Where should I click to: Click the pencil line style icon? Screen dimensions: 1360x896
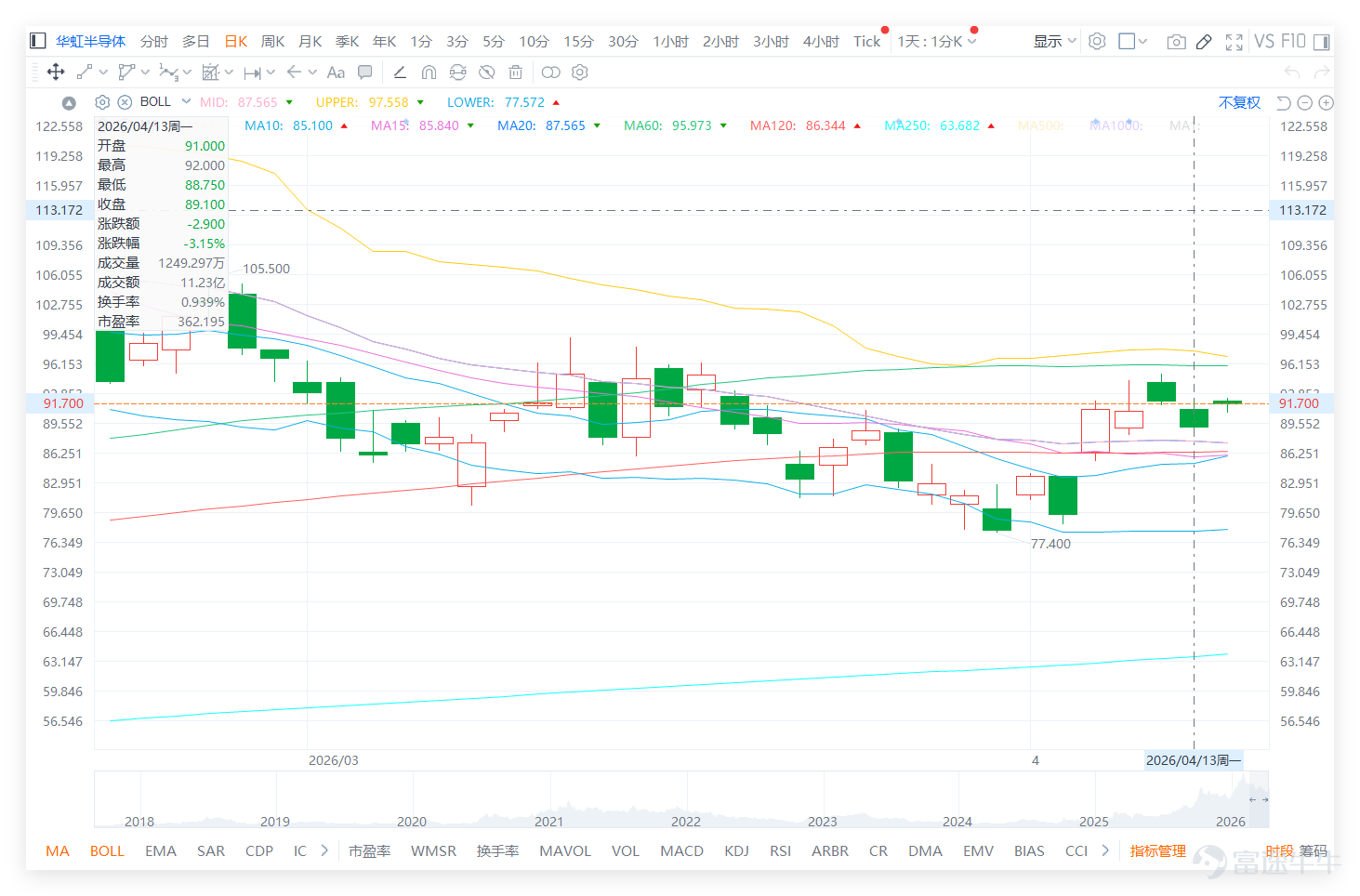point(400,72)
